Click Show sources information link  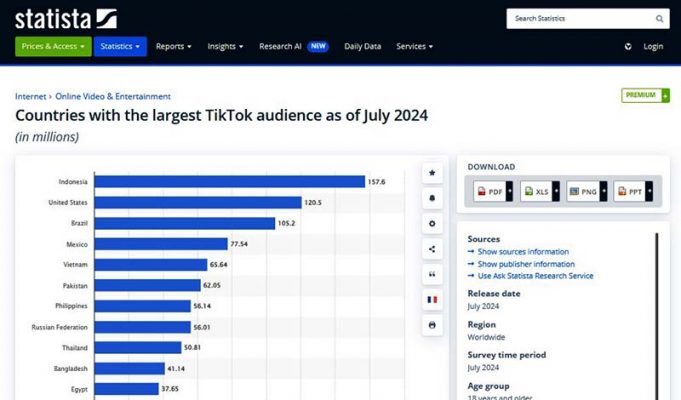point(523,252)
